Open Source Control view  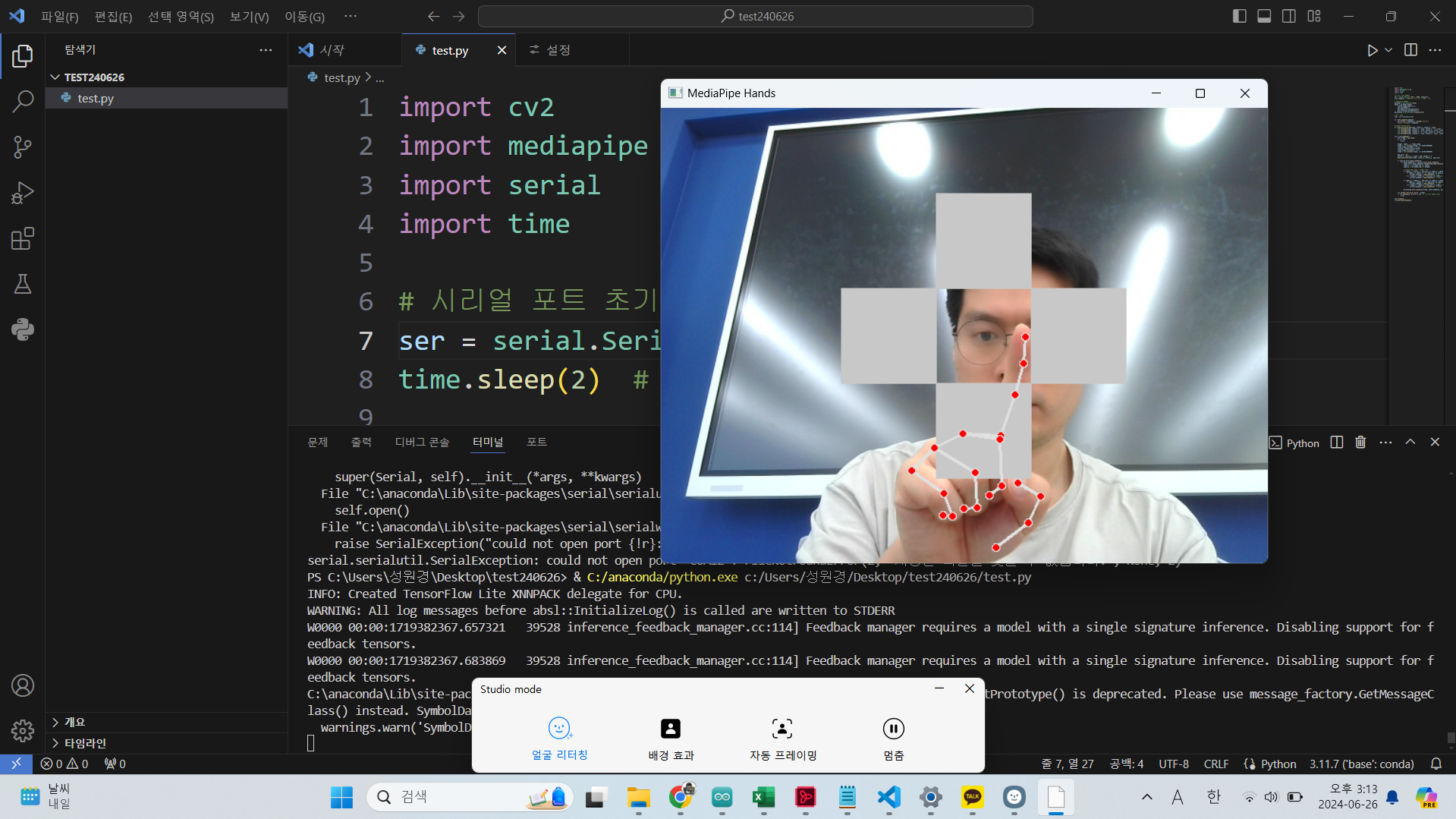tap(23, 146)
